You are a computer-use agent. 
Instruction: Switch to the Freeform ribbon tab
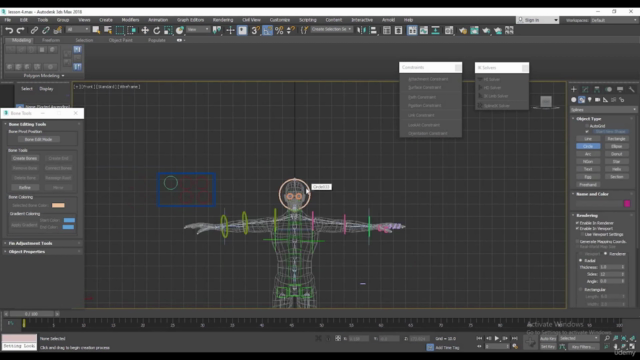point(51,40)
